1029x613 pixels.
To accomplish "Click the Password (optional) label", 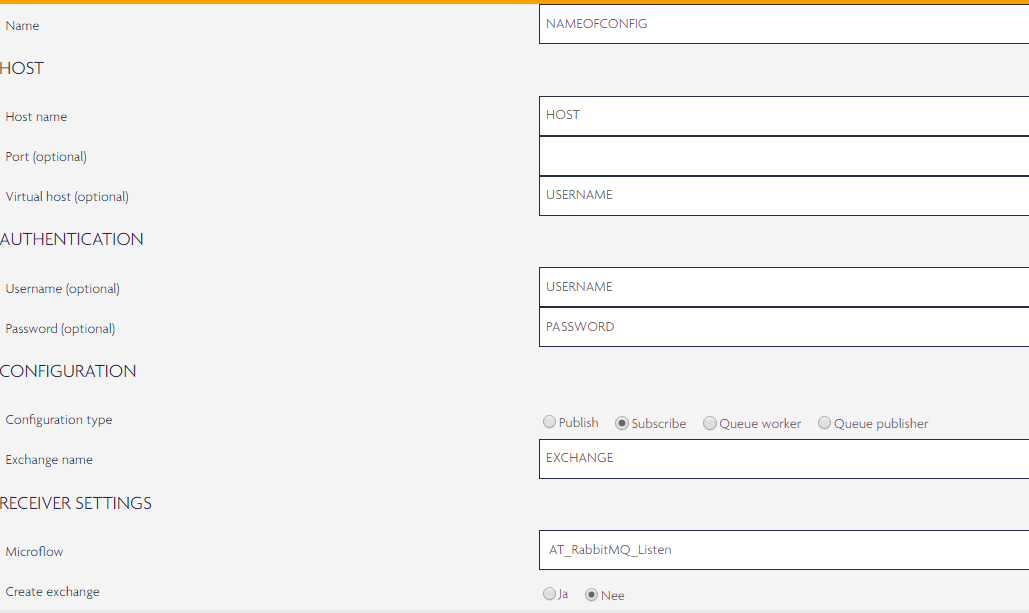I will (60, 329).
